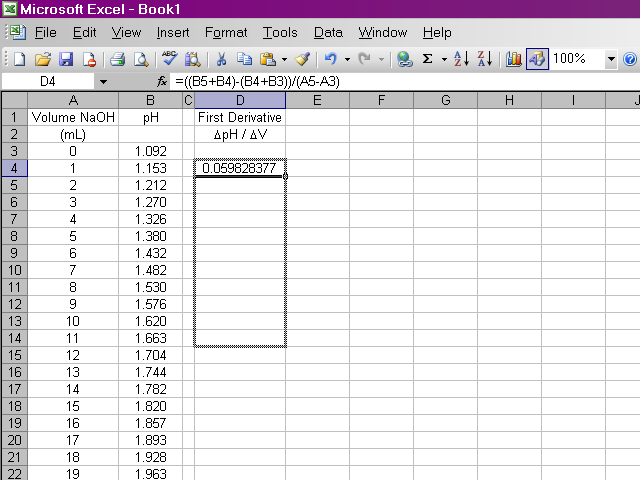The width and height of the screenshot is (640, 480).
Task: Select the Format Painter brush icon
Action: click(x=302, y=60)
